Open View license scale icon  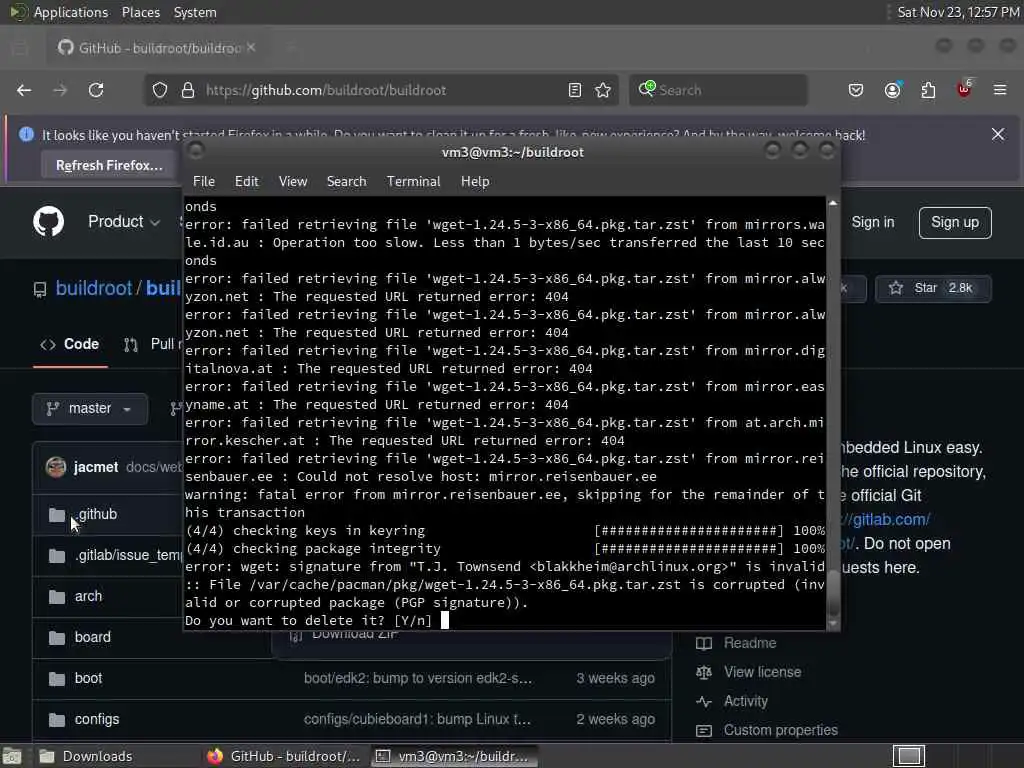click(704, 672)
